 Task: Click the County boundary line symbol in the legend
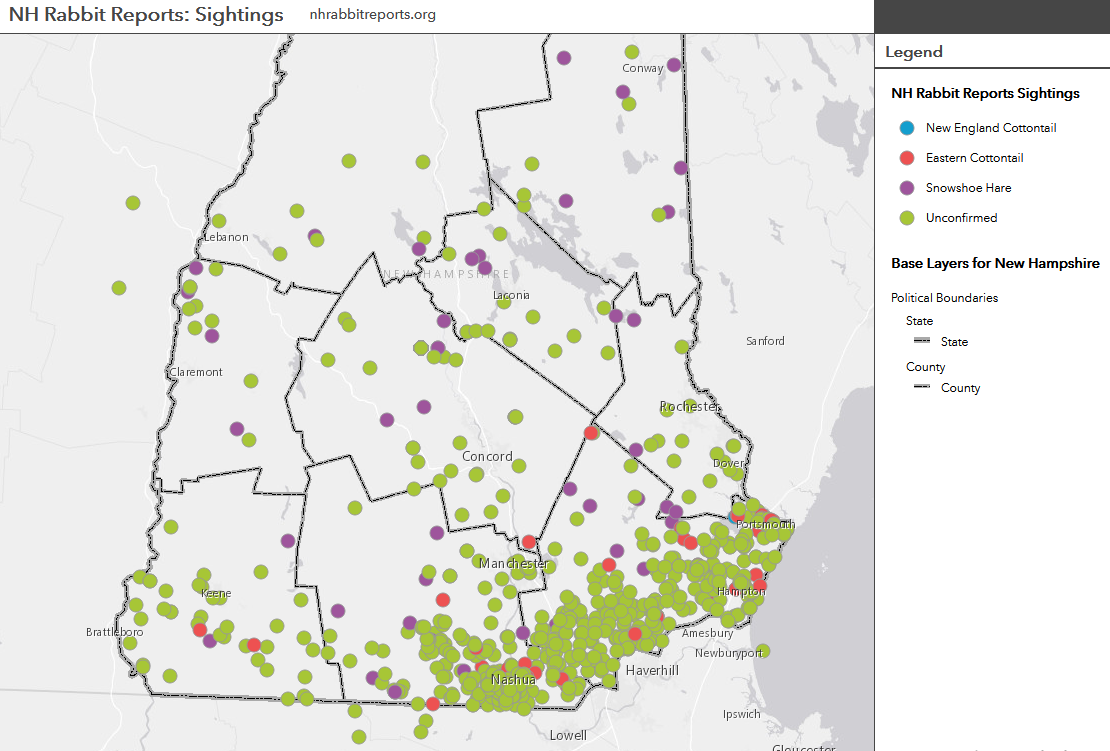click(x=922, y=386)
